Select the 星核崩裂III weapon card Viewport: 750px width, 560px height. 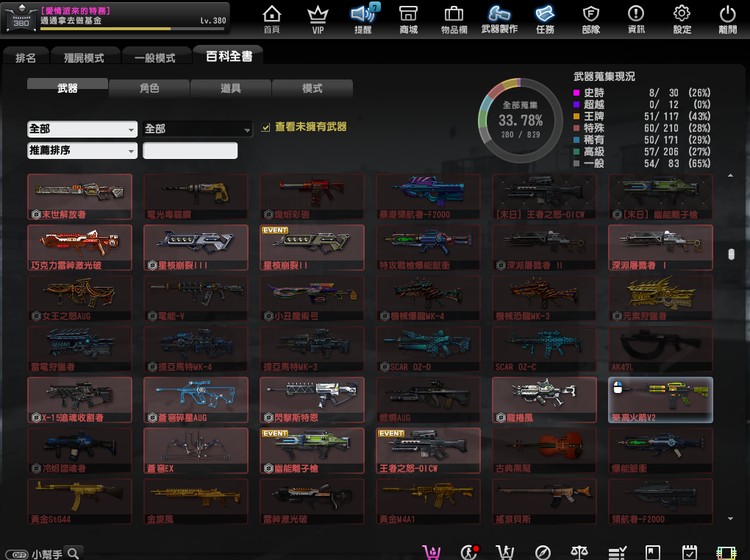click(x=196, y=248)
